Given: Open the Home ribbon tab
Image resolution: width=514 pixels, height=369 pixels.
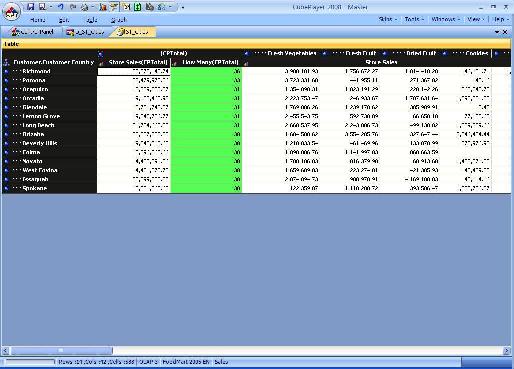Looking at the screenshot, I should tap(38, 20).
